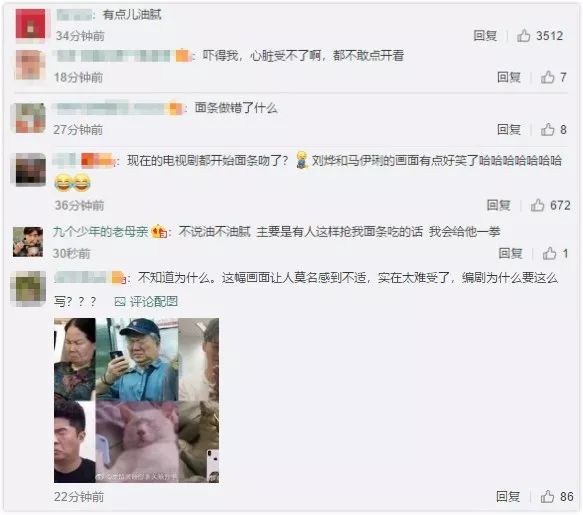Viewport: 583px width, 515px height.
Task: Reply to the 有点儿油腻 comment
Action: (x=485, y=36)
